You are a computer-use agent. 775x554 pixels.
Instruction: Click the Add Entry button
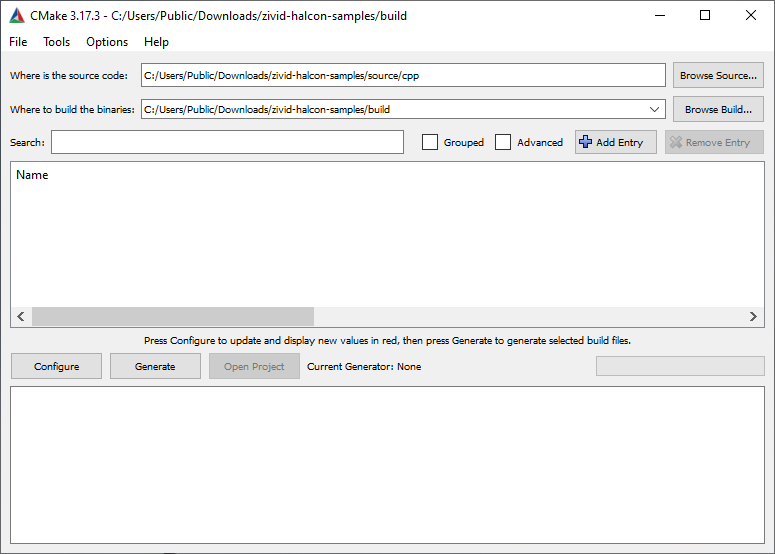616,142
